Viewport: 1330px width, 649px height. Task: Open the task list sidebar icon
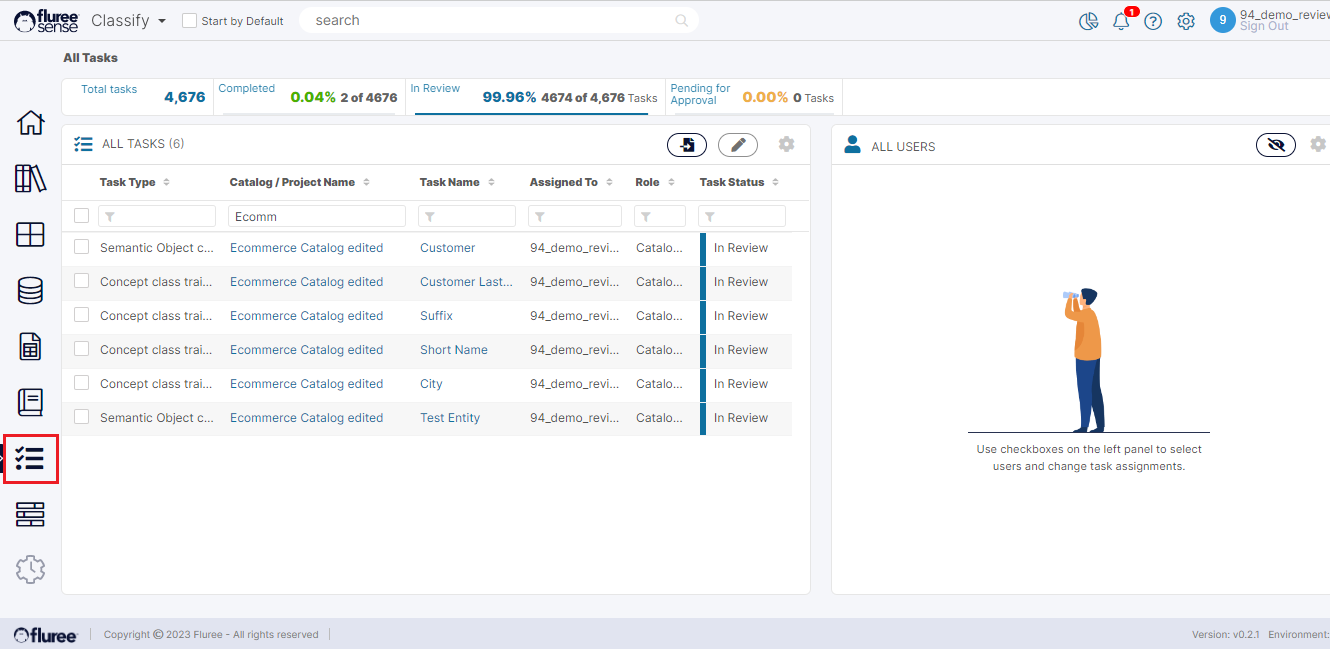31,459
